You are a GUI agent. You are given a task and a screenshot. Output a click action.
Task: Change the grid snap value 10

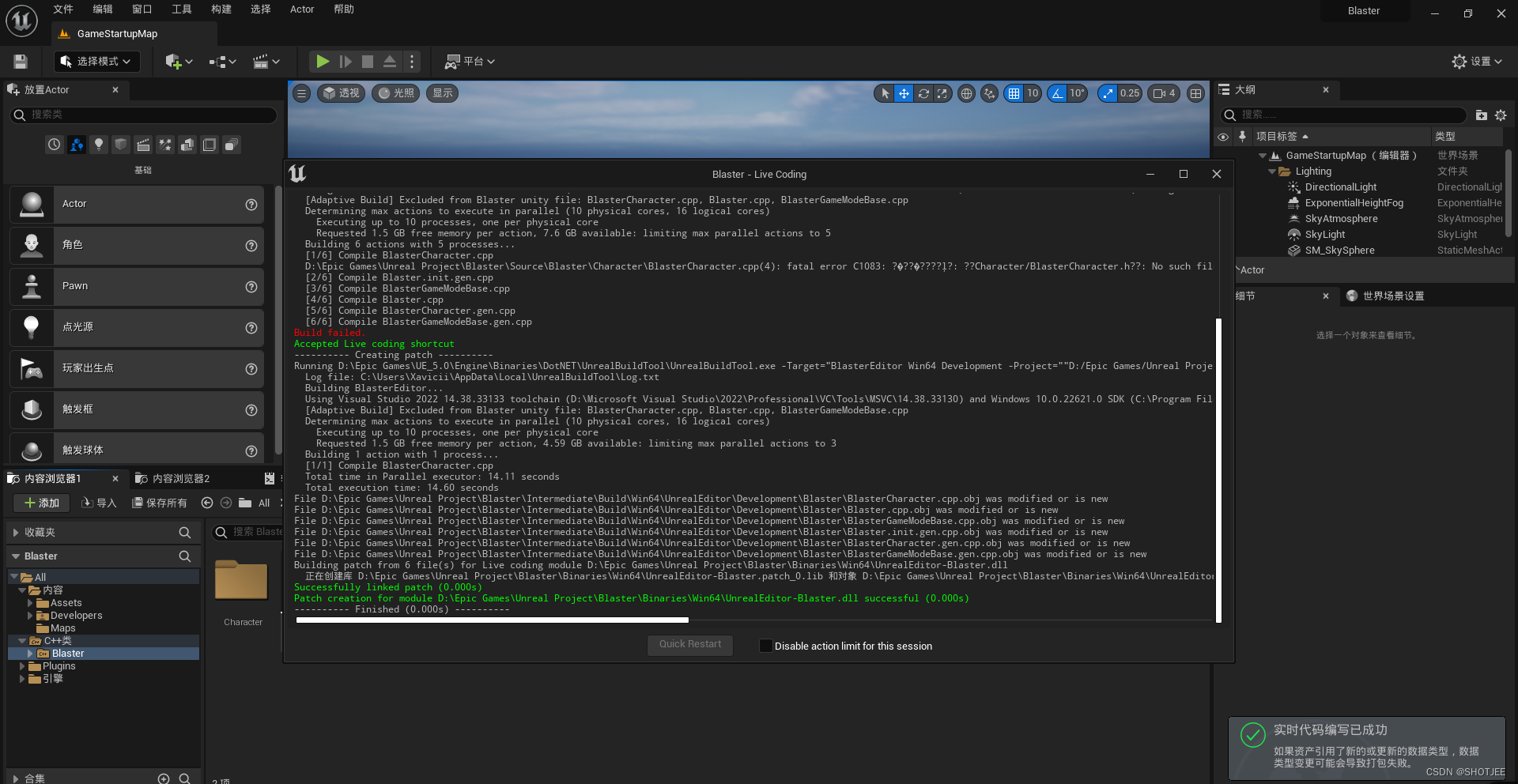(x=1033, y=93)
